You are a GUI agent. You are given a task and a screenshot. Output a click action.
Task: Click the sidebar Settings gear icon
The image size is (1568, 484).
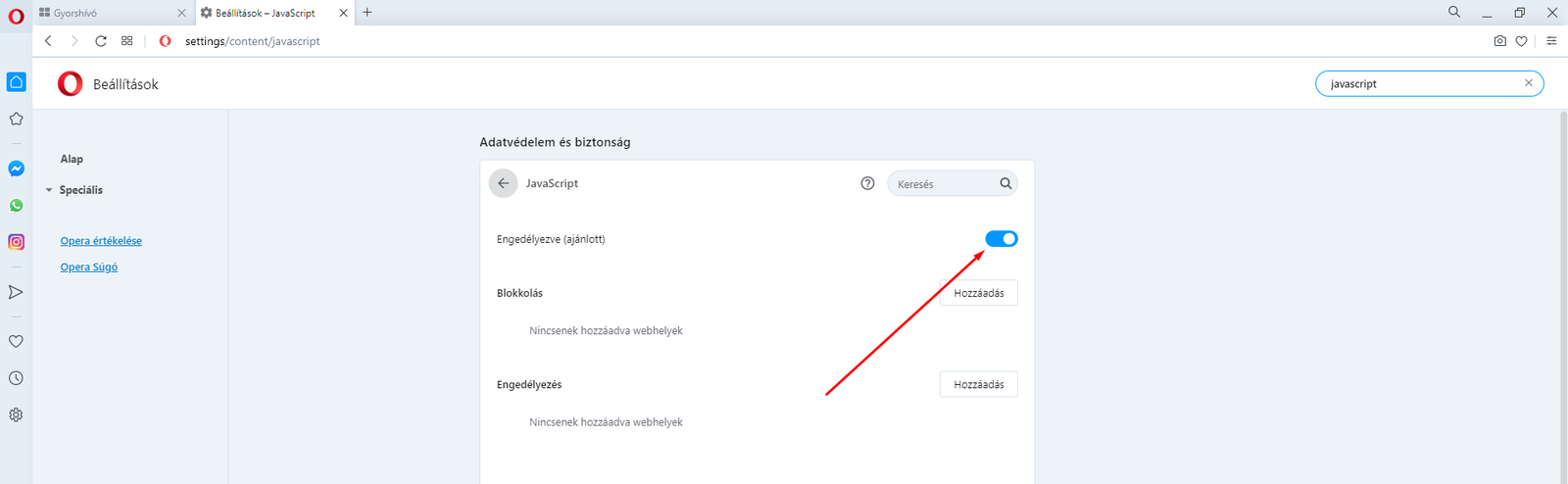click(17, 414)
